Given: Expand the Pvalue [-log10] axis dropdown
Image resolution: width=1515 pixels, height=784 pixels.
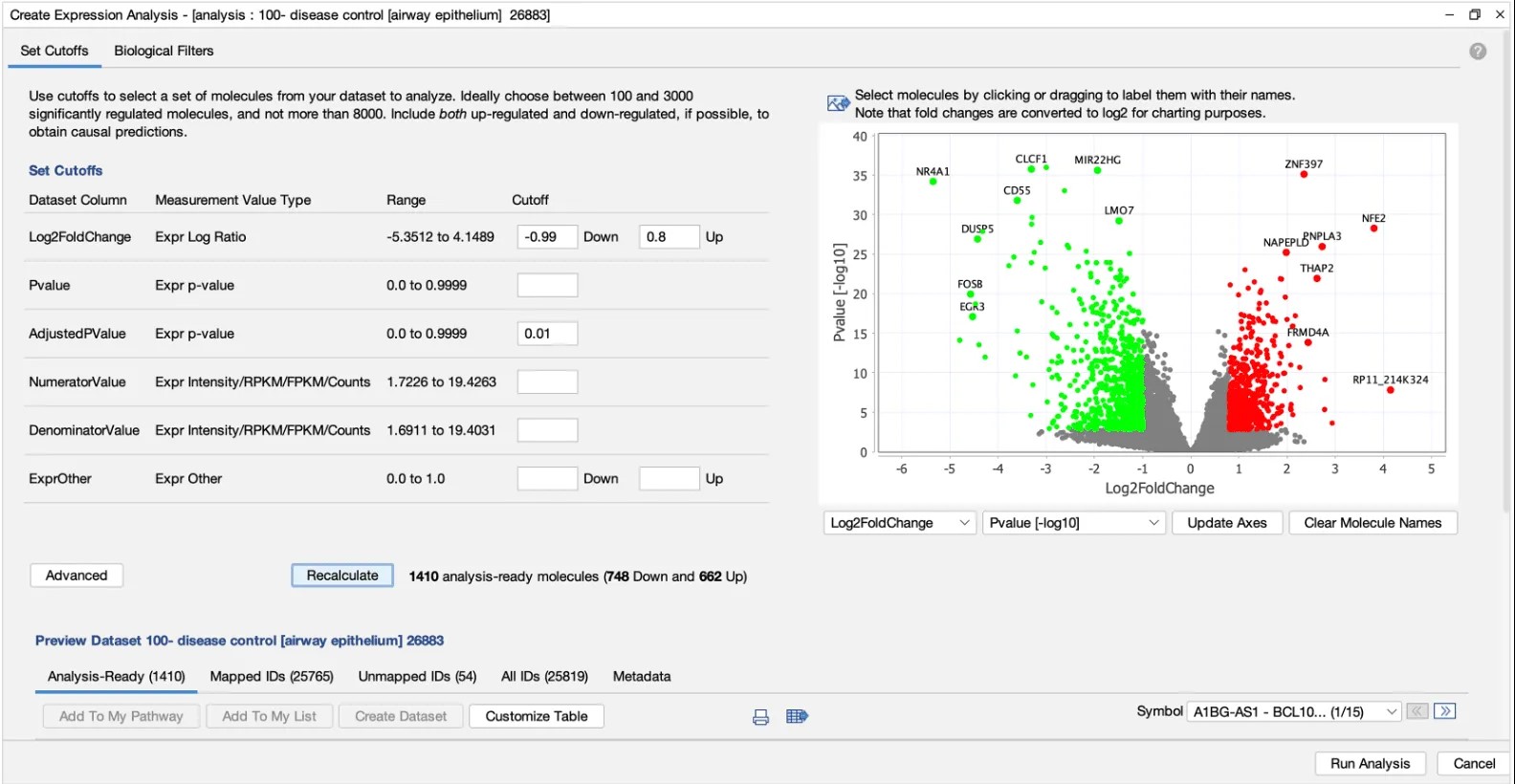Looking at the screenshot, I should click(1073, 523).
